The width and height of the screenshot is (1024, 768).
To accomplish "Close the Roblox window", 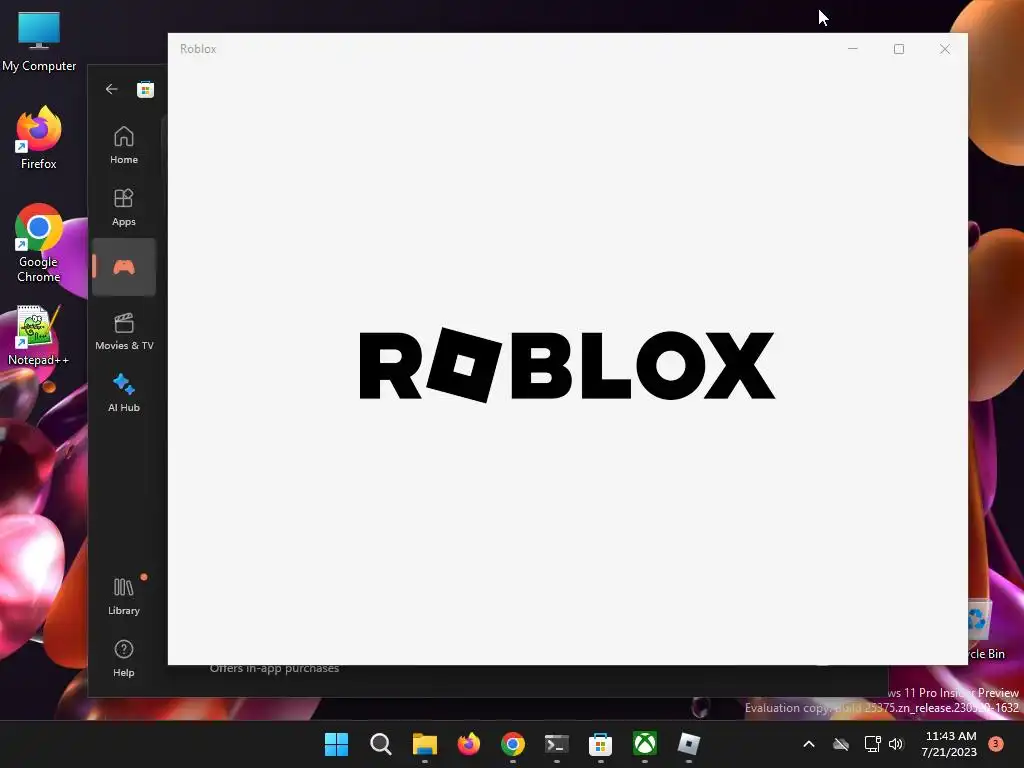I will tap(945, 49).
